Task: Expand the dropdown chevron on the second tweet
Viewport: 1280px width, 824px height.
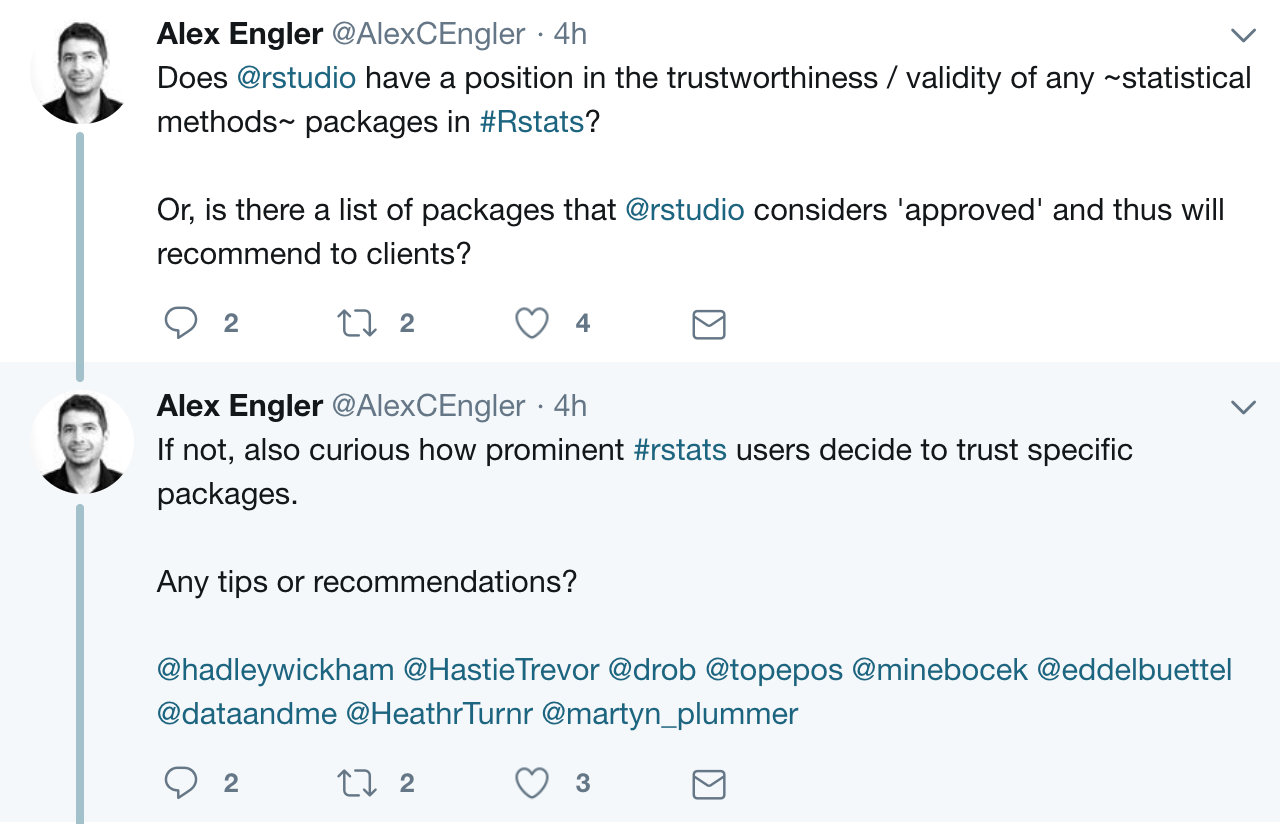Action: click(x=1243, y=407)
